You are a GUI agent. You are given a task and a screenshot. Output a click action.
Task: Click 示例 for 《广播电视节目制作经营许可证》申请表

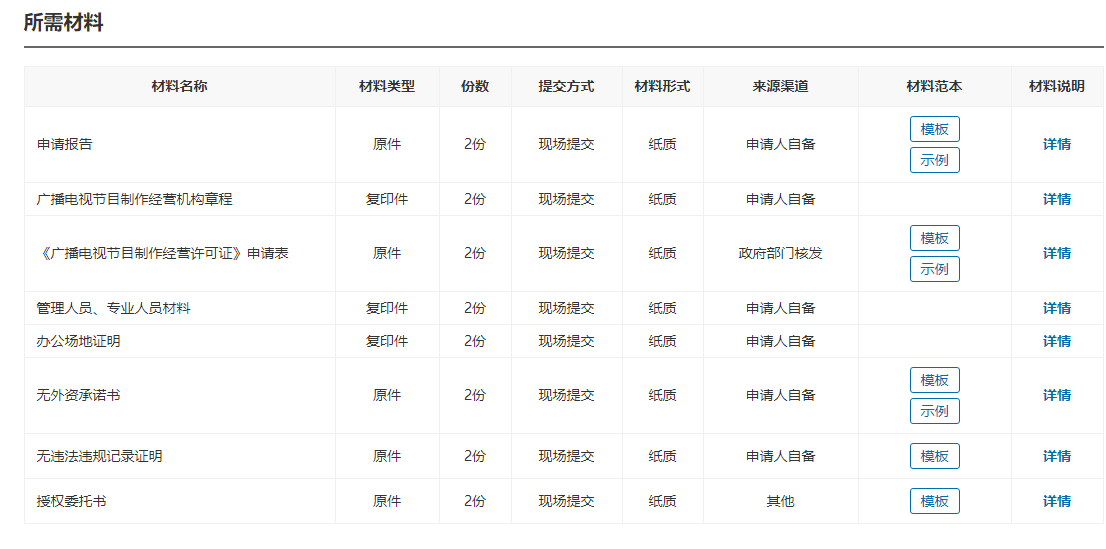[934, 269]
